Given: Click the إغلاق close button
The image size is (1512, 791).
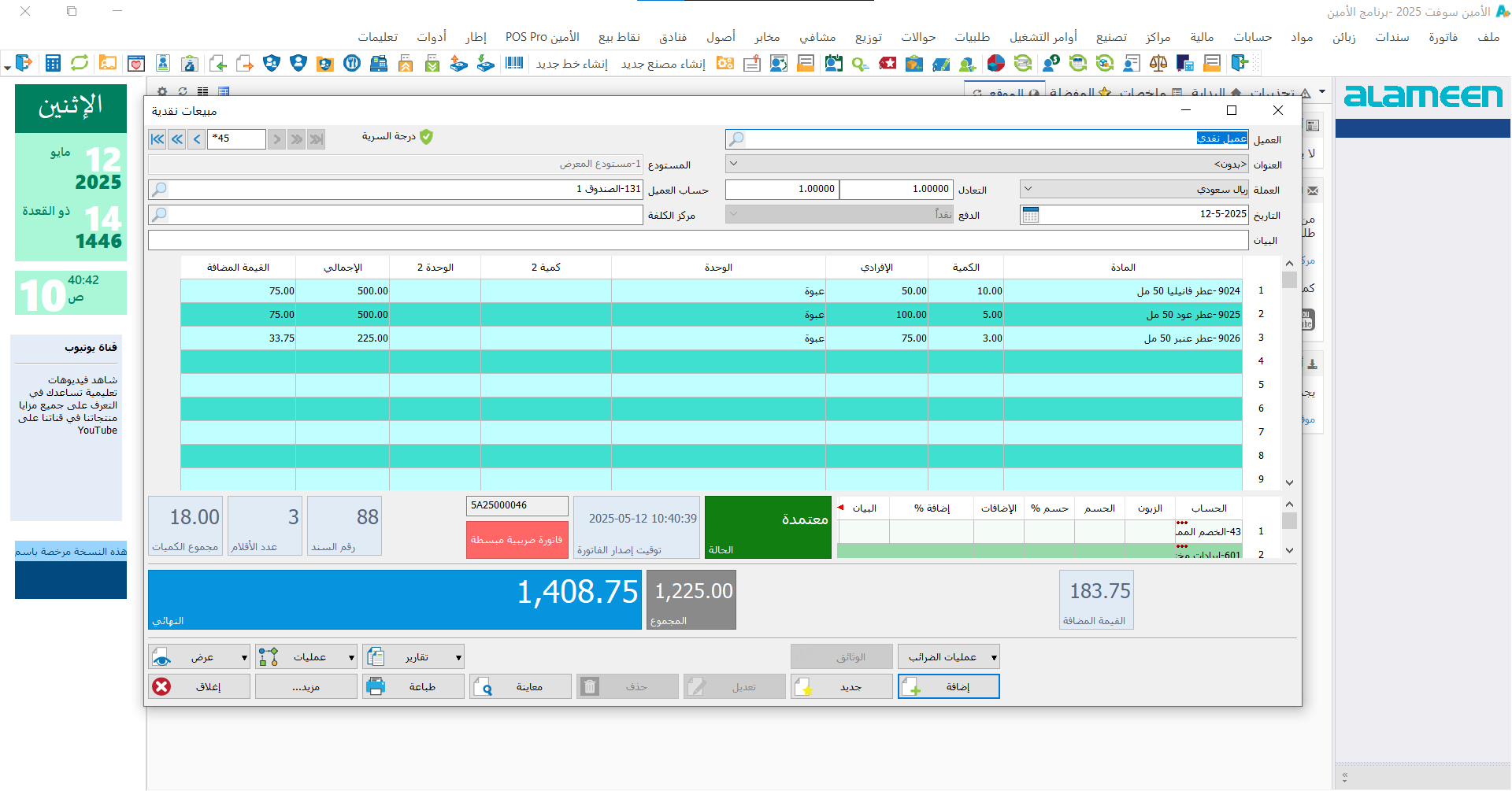Looking at the screenshot, I should [x=199, y=687].
